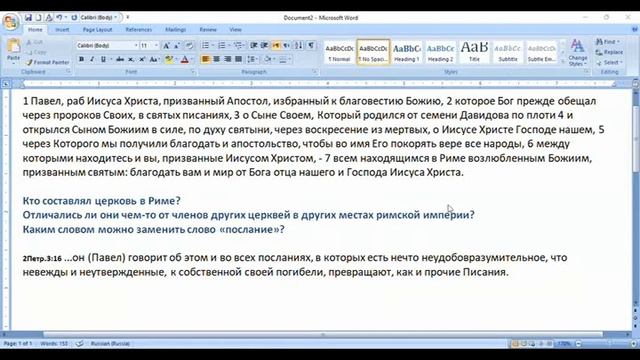Sort the selected paragraphs
The width and height of the screenshot is (640, 360).
click(299, 45)
